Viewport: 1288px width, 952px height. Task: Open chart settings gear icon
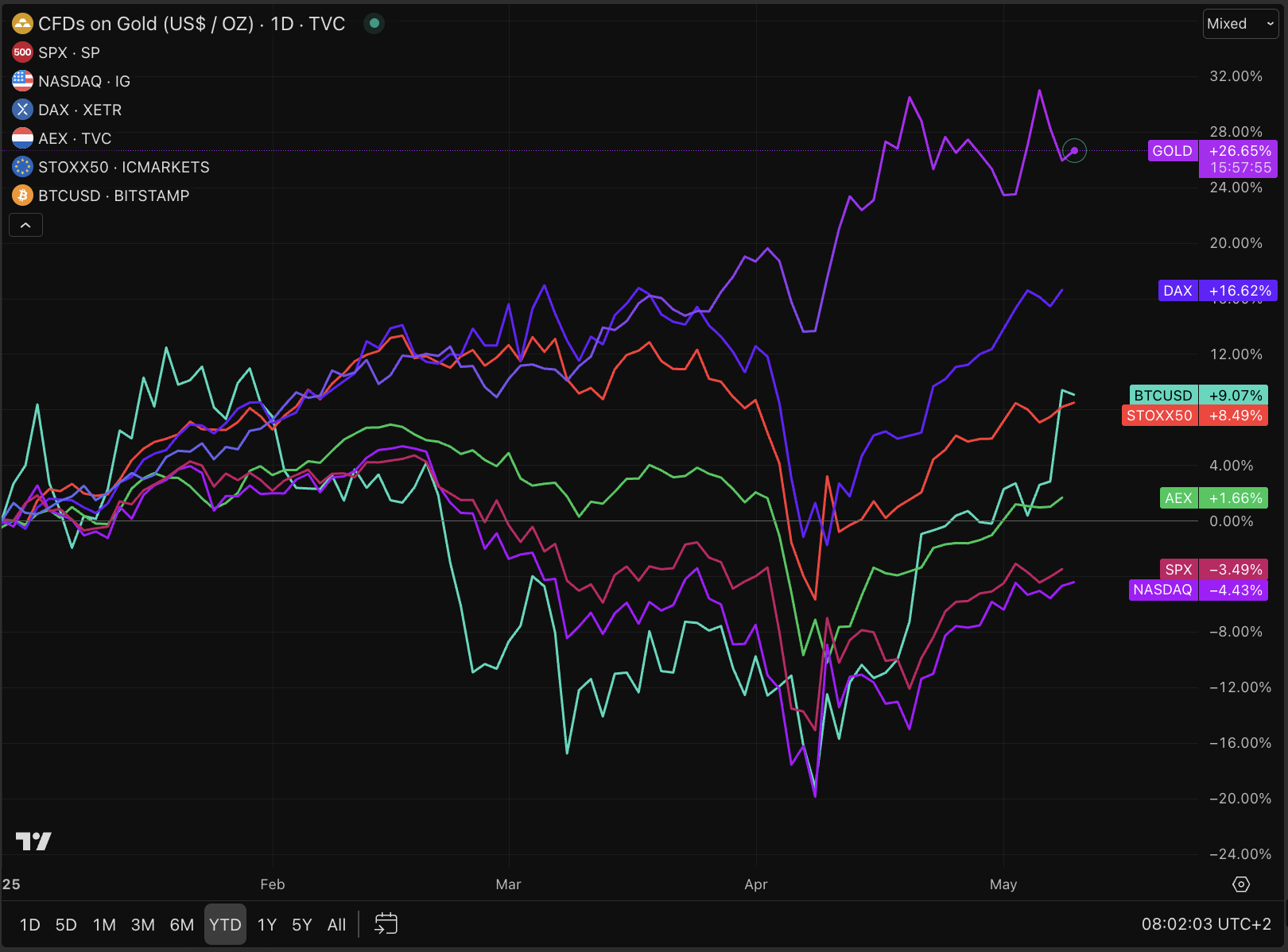[x=1241, y=884]
